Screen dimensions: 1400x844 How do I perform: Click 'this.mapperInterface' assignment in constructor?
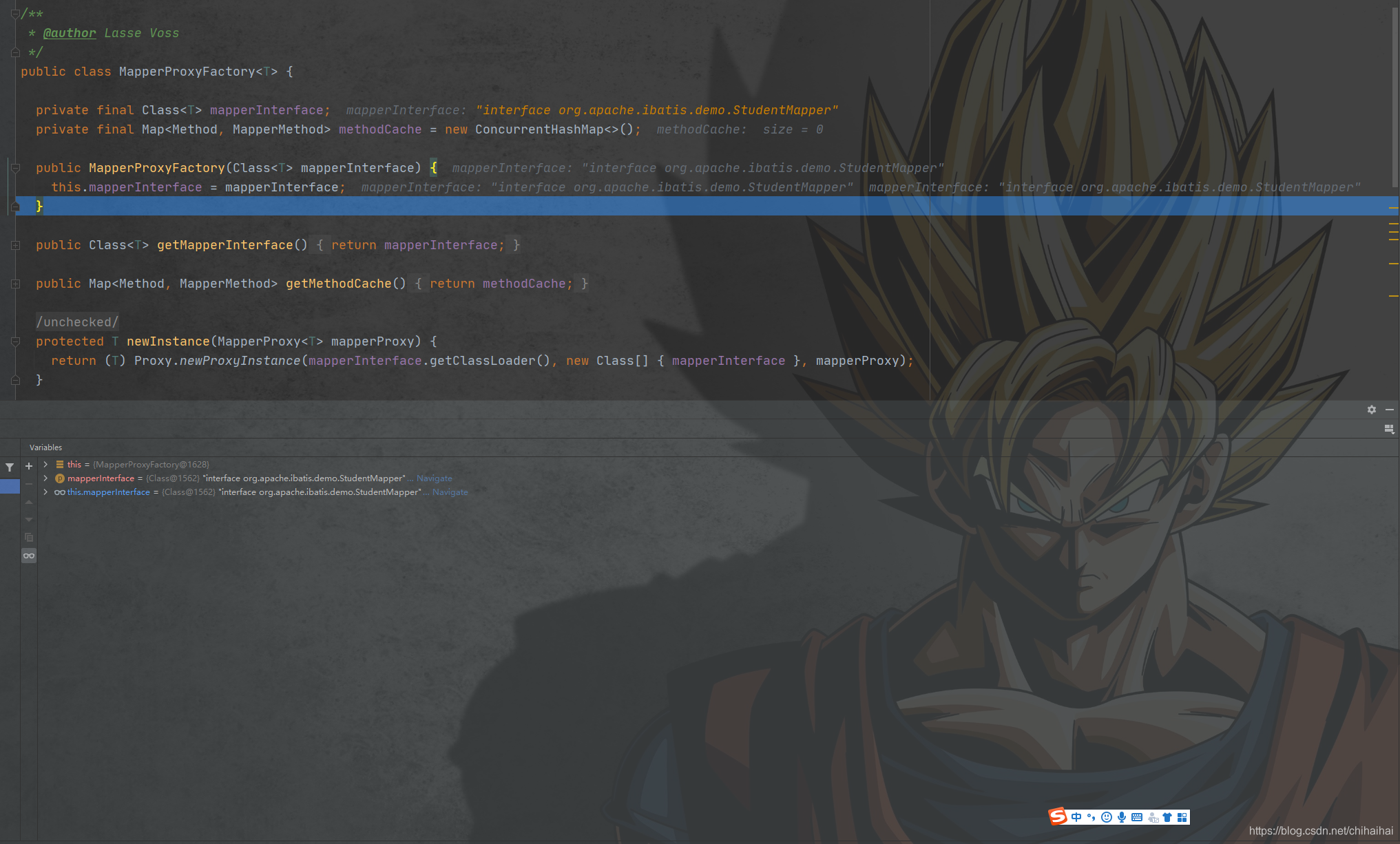click(127, 187)
